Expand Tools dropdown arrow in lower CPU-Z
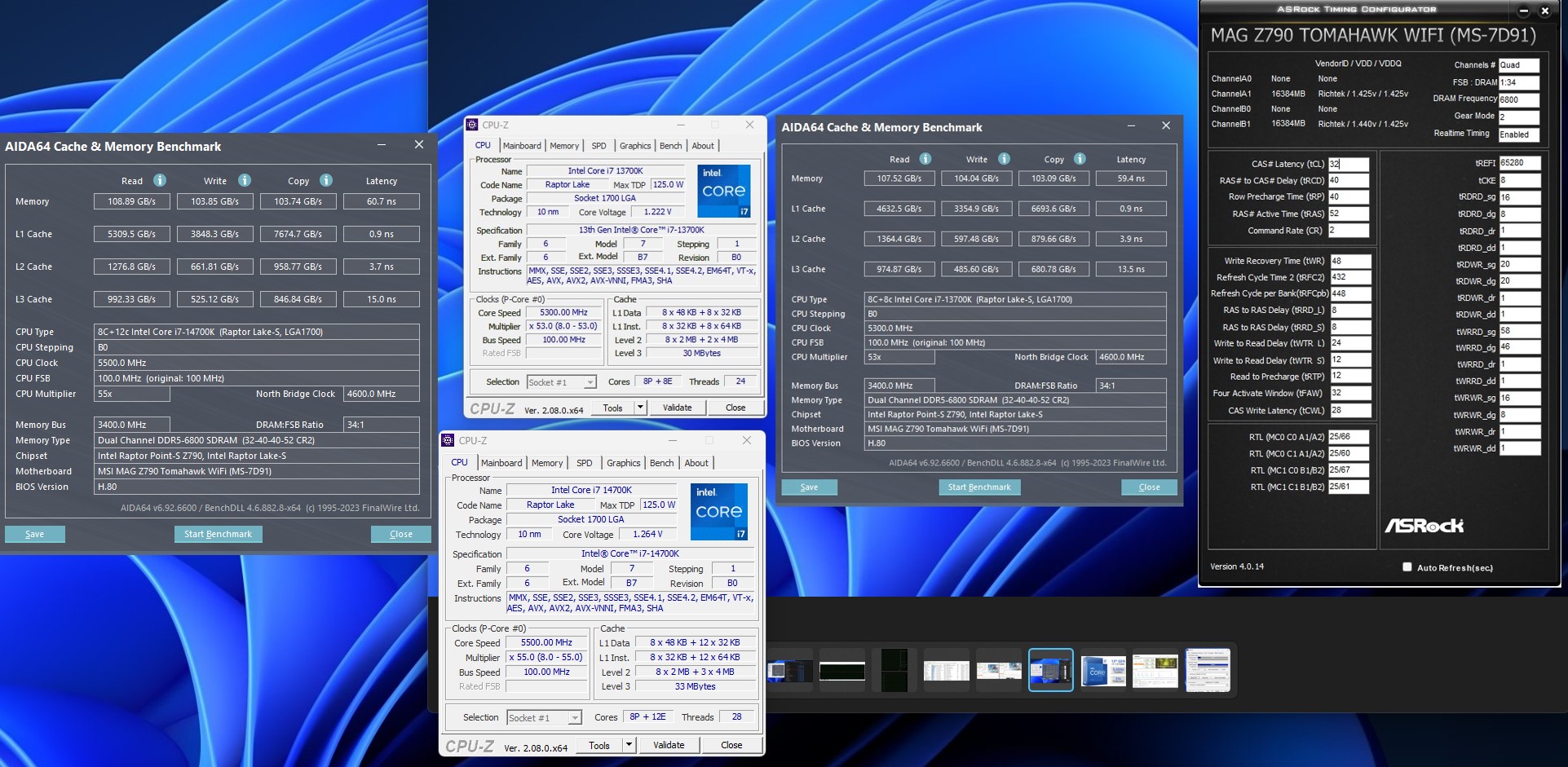Image resolution: width=1568 pixels, height=767 pixels. tap(629, 745)
